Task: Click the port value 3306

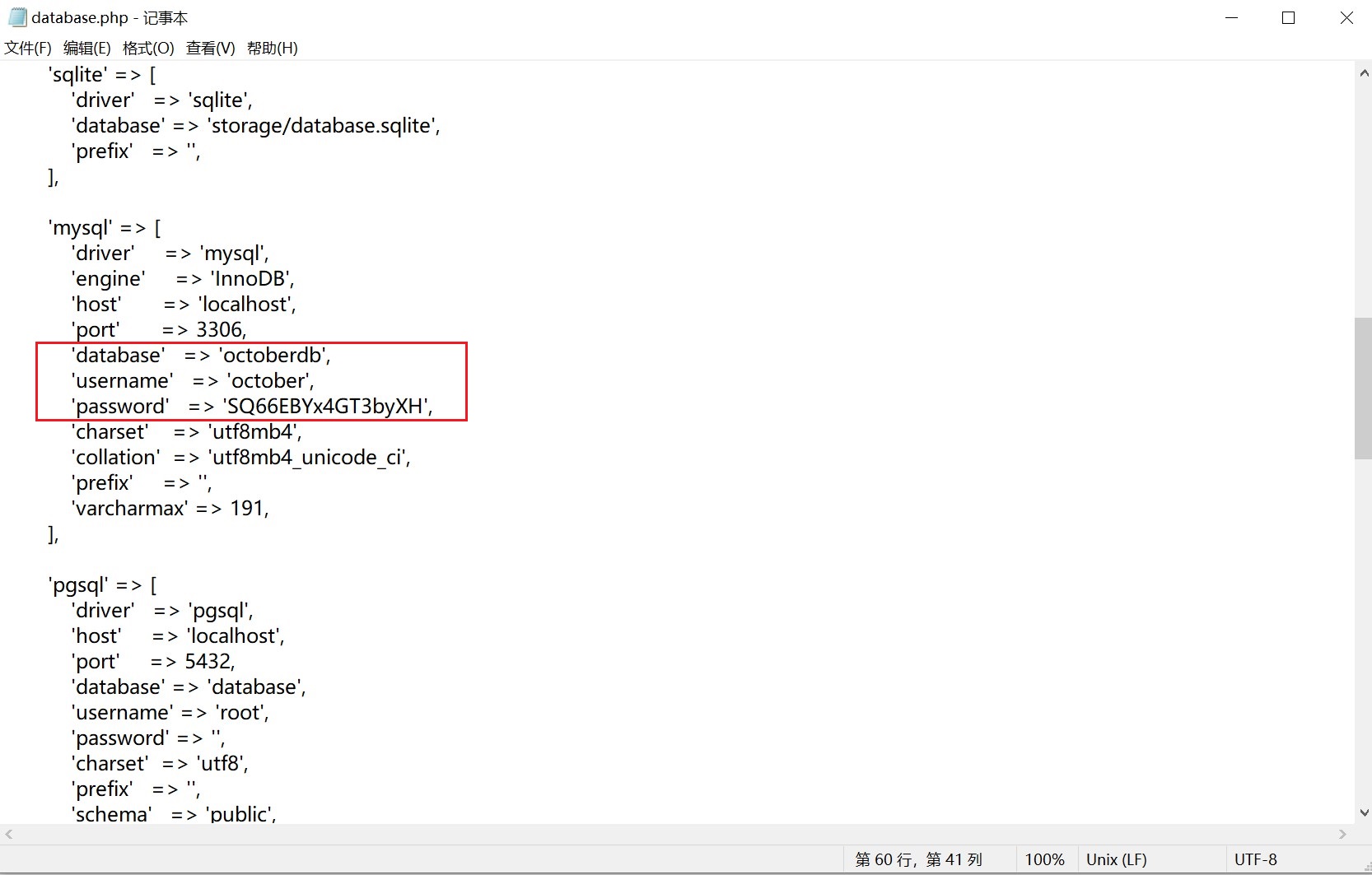Action: pyautogui.click(x=221, y=329)
